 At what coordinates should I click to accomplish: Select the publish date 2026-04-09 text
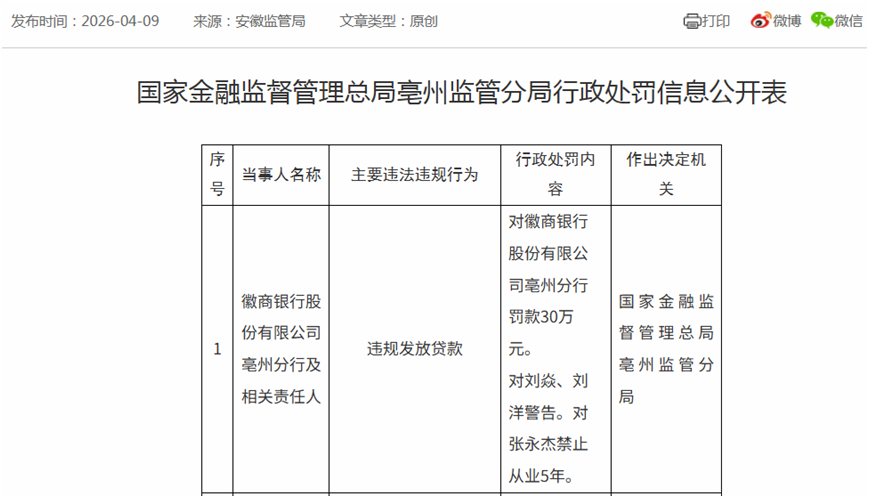(x=120, y=21)
